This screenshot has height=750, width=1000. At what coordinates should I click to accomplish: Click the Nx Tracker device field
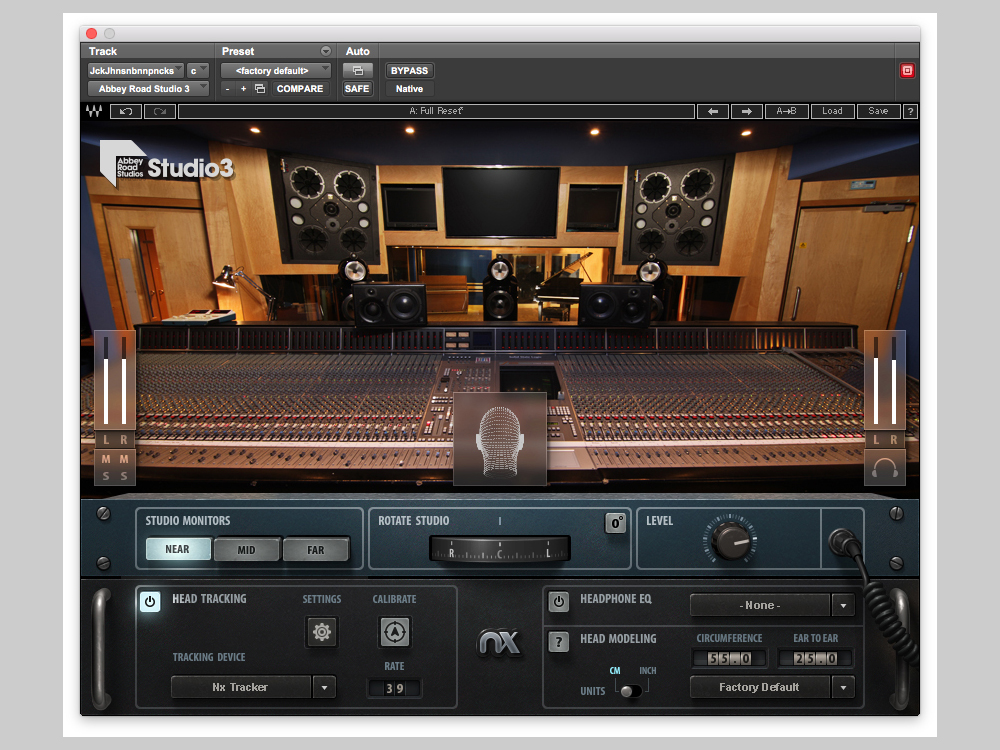[241, 688]
